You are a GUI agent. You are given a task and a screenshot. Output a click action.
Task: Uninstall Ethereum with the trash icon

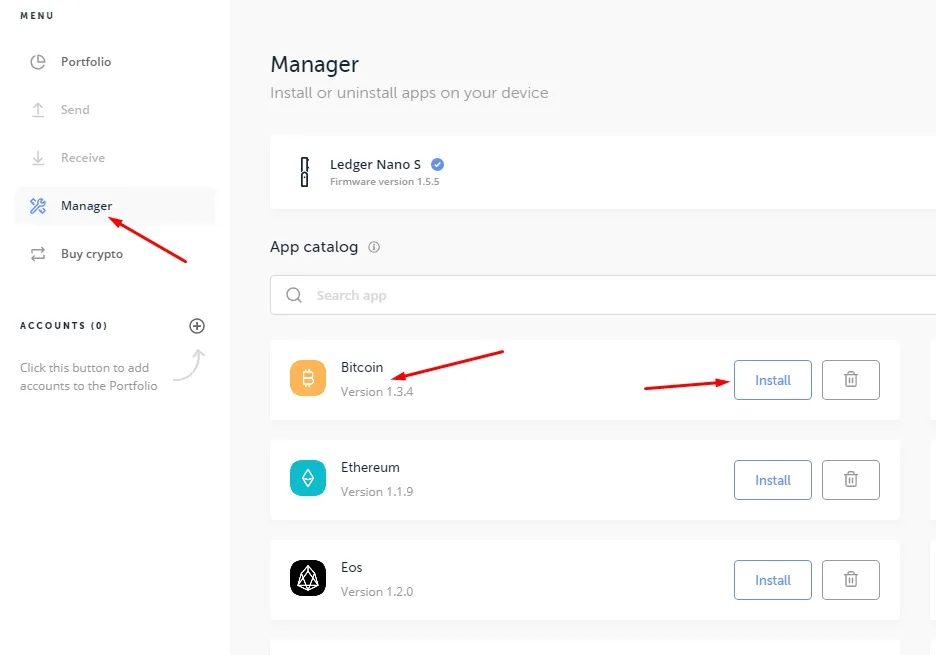click(x=851, y=480)
